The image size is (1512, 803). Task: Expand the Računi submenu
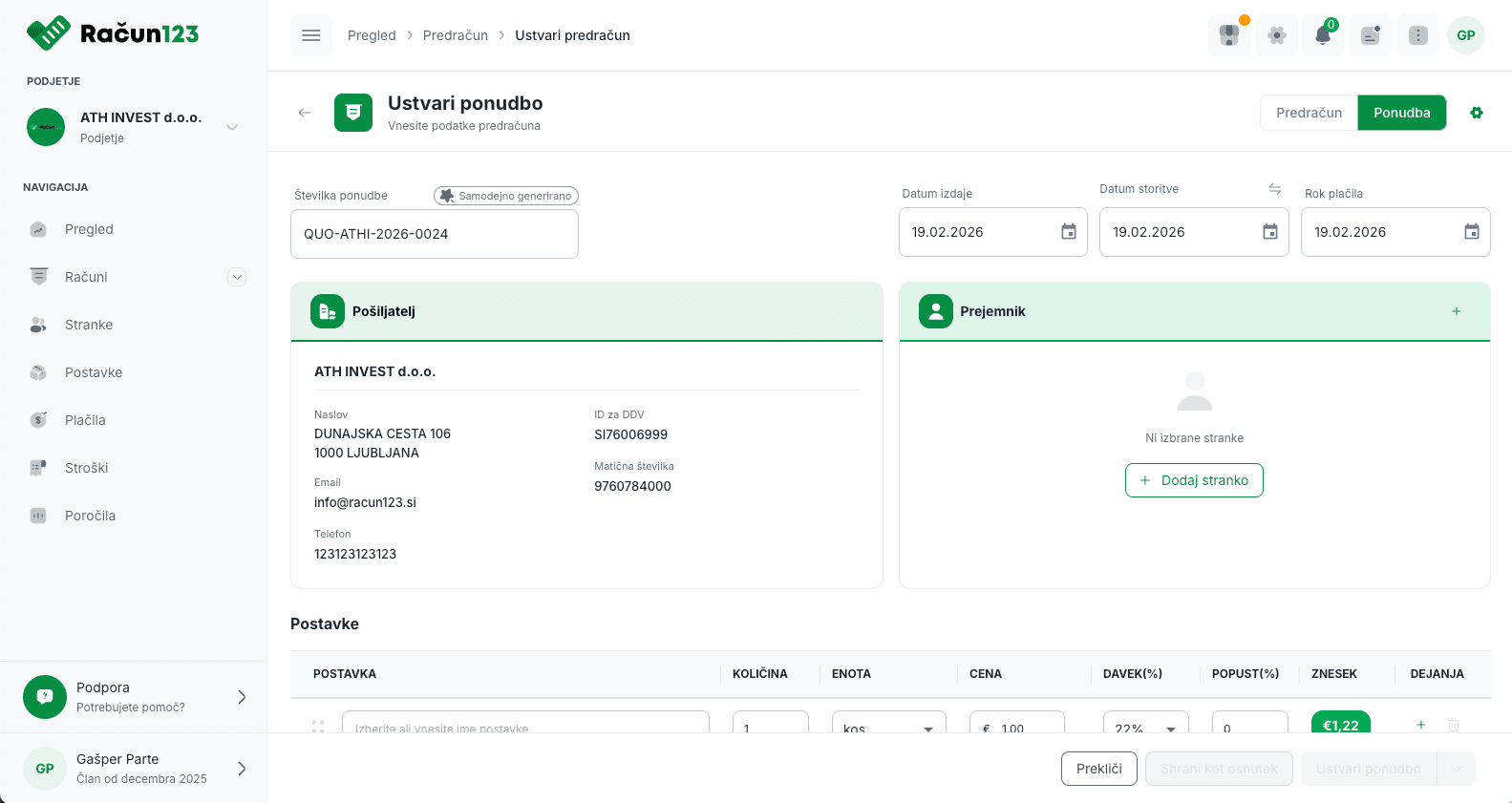pyautogui.click(x=237, y=277)
